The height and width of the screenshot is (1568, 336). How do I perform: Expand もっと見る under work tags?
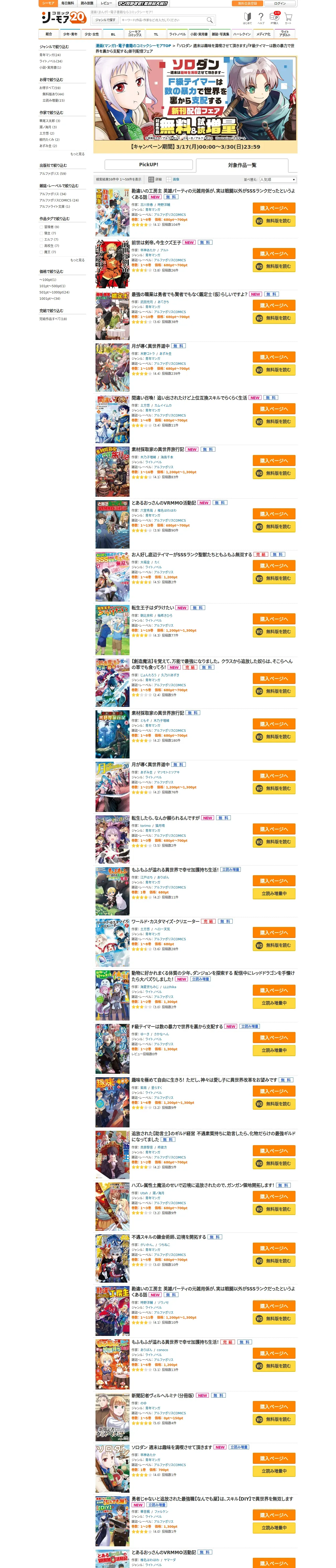pyautogui.click(x=77, y=260)
